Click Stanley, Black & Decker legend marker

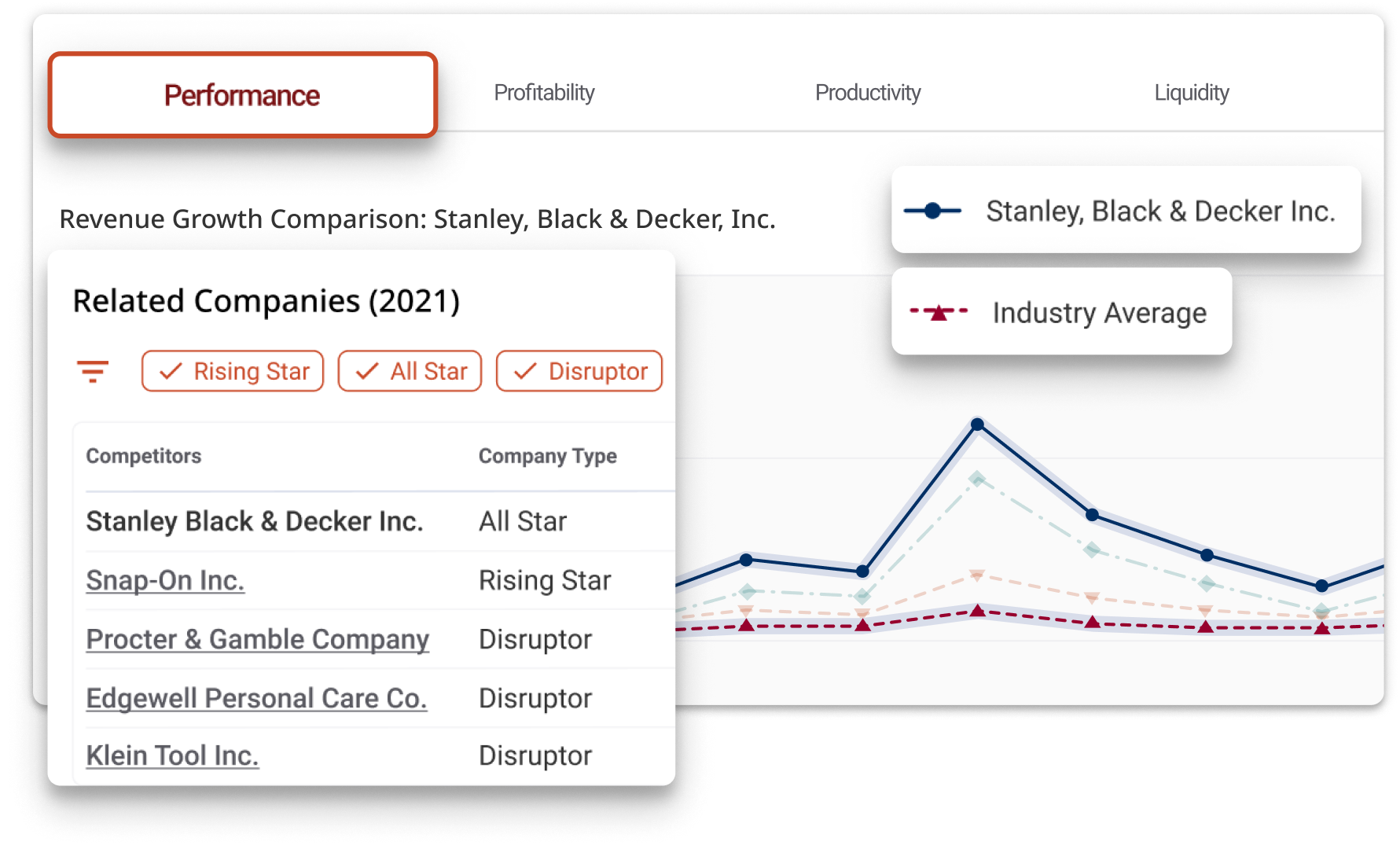[x=933, y=211]
